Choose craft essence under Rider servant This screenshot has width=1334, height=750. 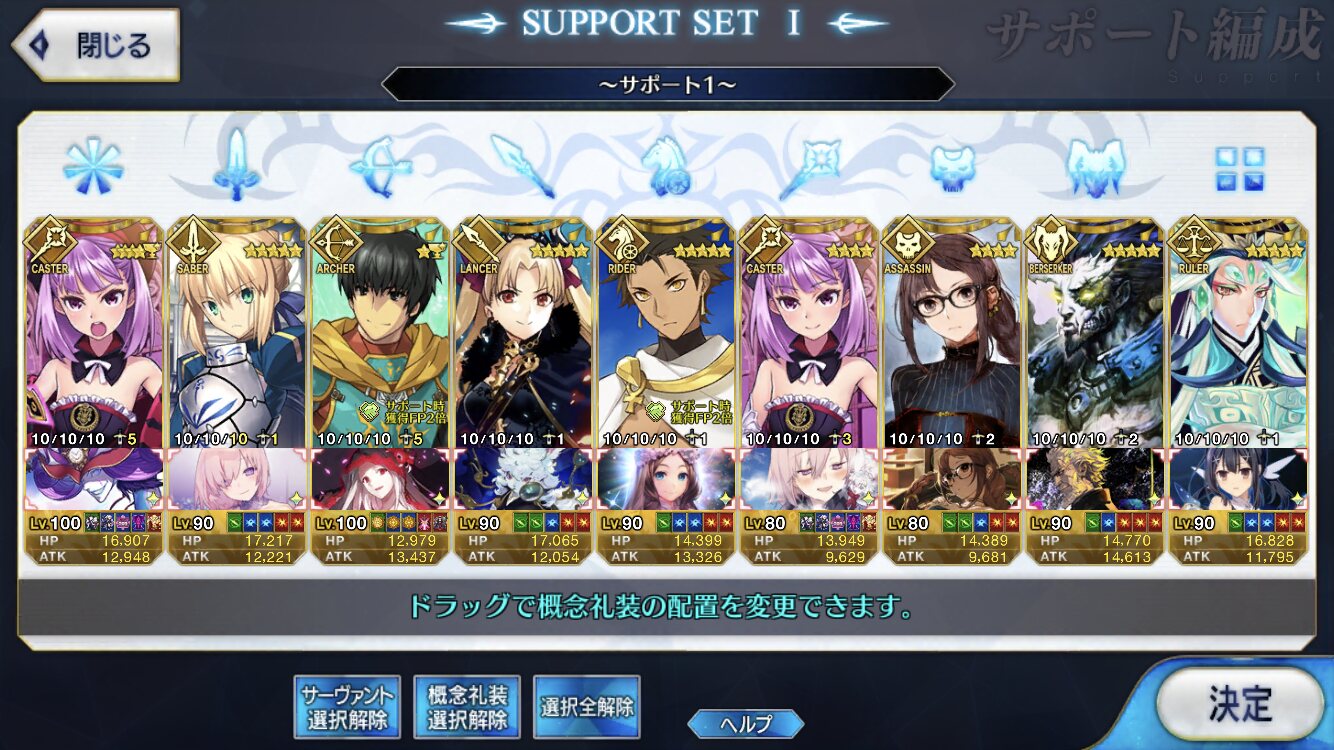[x=666, y=479]
